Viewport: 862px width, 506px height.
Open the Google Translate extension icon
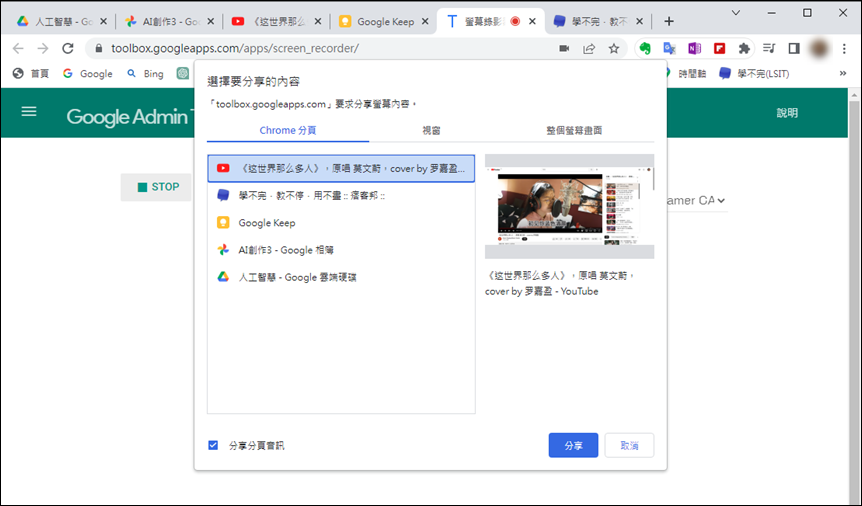pyautogui.click(x=669, y=48)
